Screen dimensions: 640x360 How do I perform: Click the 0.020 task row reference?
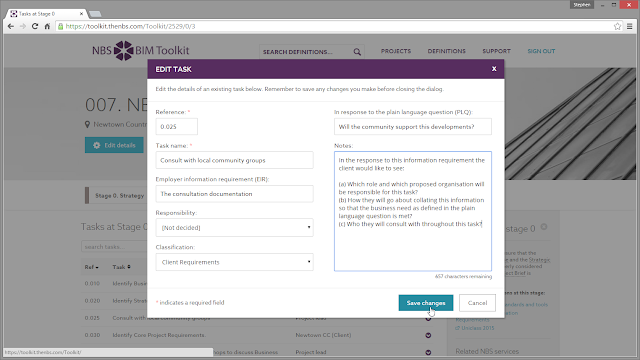coord(92,300)
